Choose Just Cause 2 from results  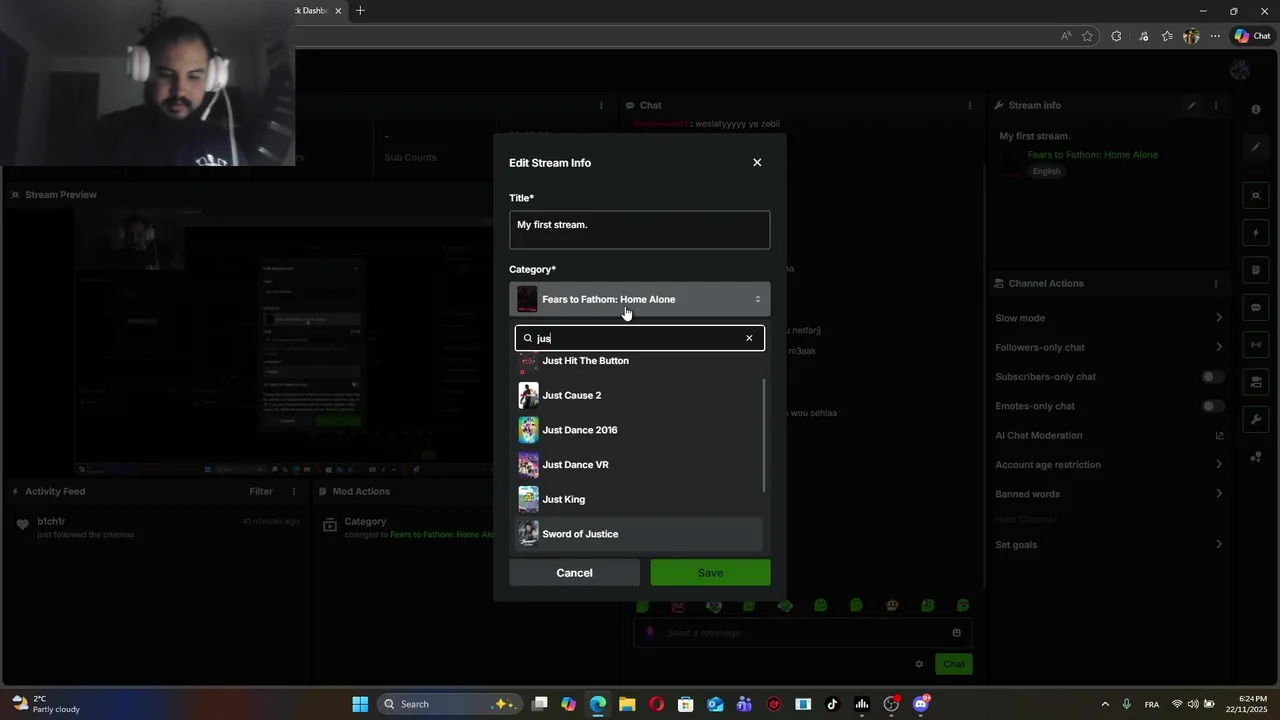coord(639,395)
